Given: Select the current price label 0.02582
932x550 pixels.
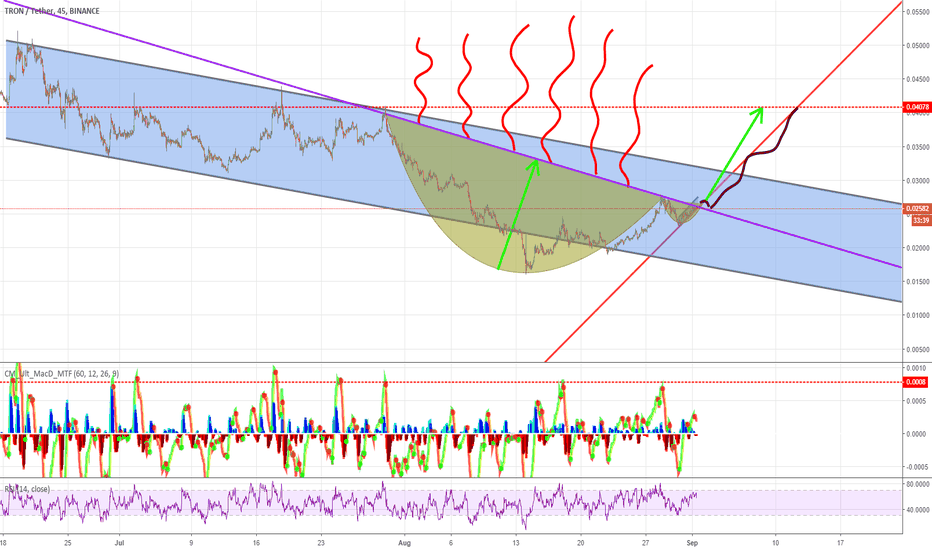Looking at the screenshot, I should pyautogui.click(x=917, y=209).
